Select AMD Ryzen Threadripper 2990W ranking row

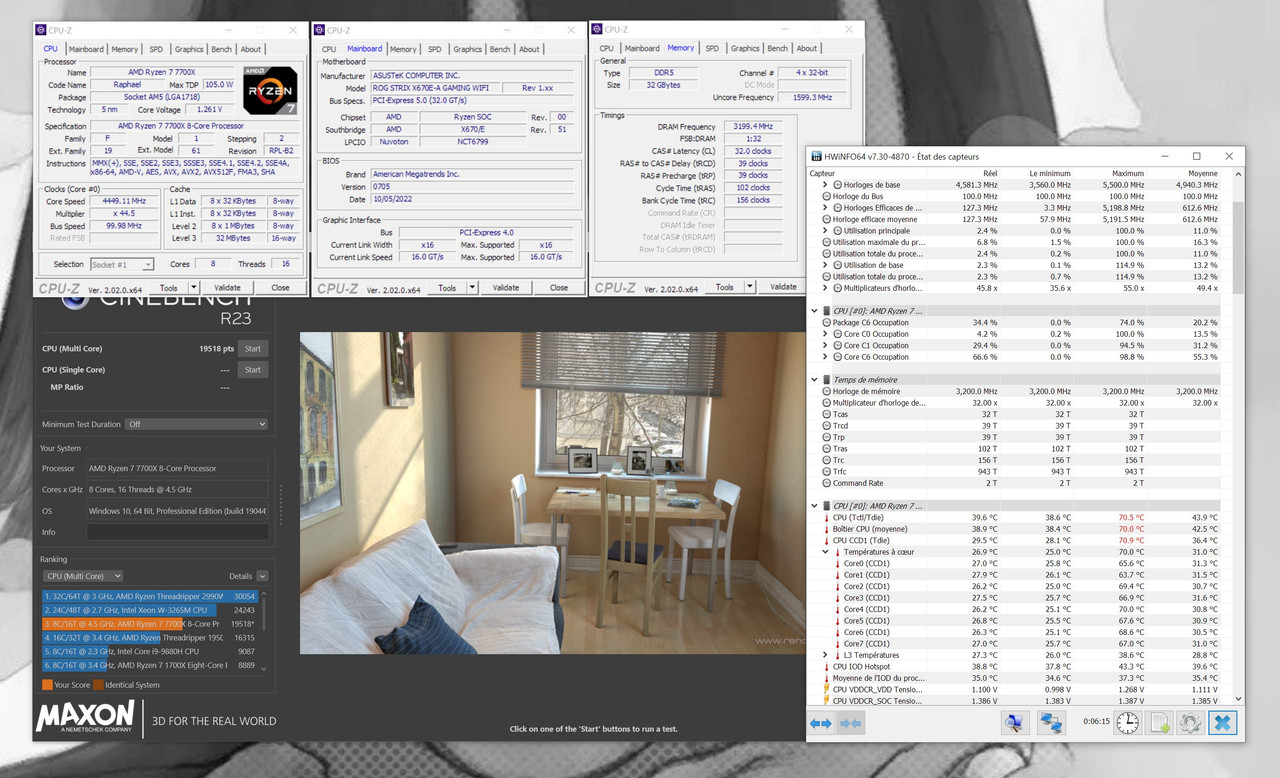[149, 596]
